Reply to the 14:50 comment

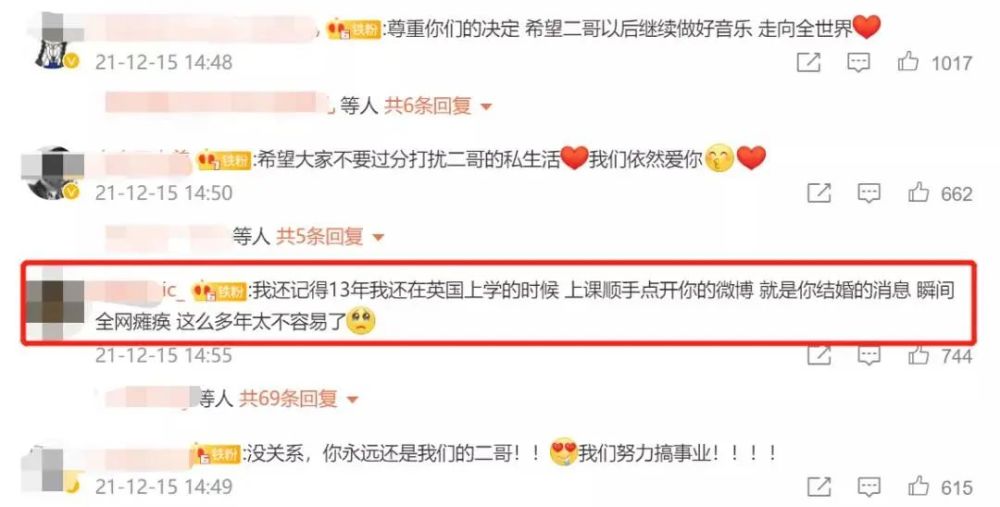(x=869, y=193)
